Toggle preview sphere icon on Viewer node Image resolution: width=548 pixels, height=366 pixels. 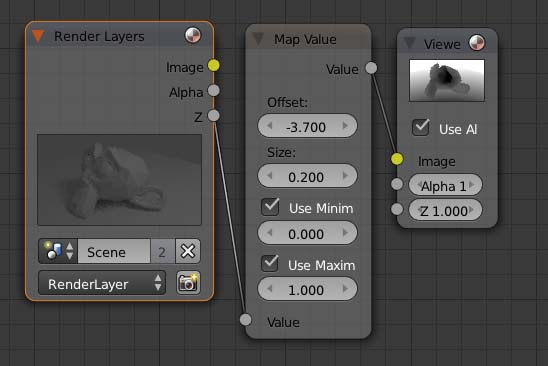477,43
